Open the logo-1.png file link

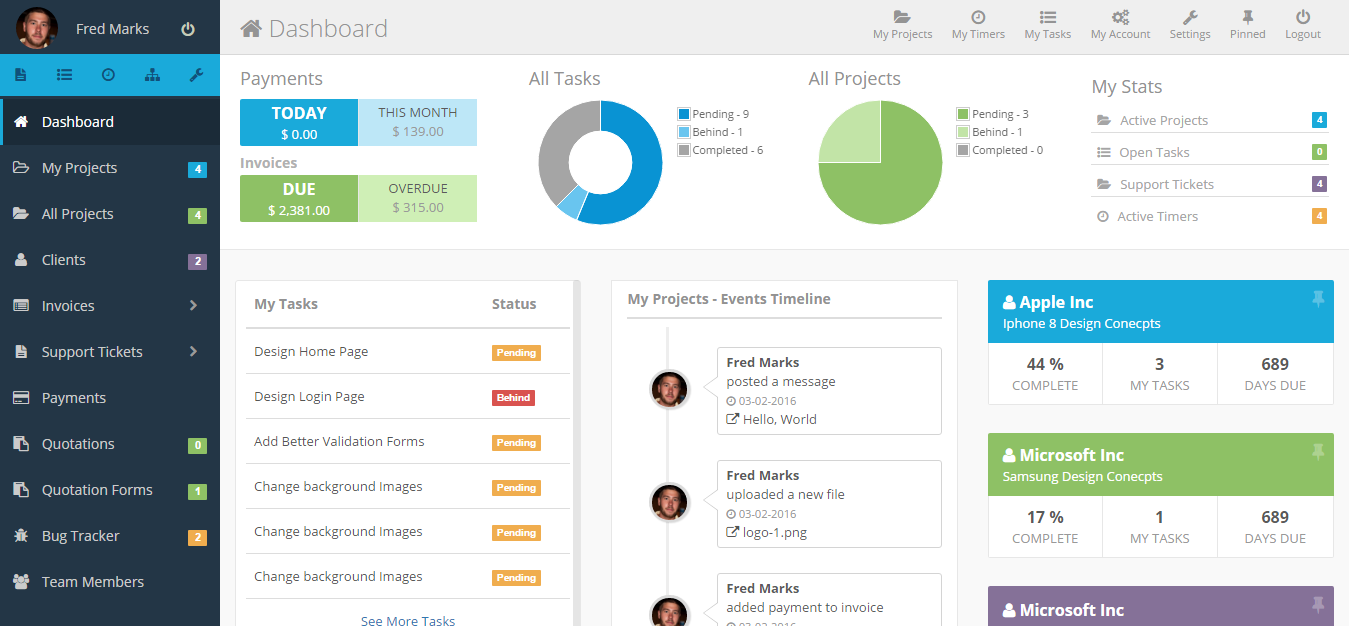pyautogui.click(x=775, y=532)
